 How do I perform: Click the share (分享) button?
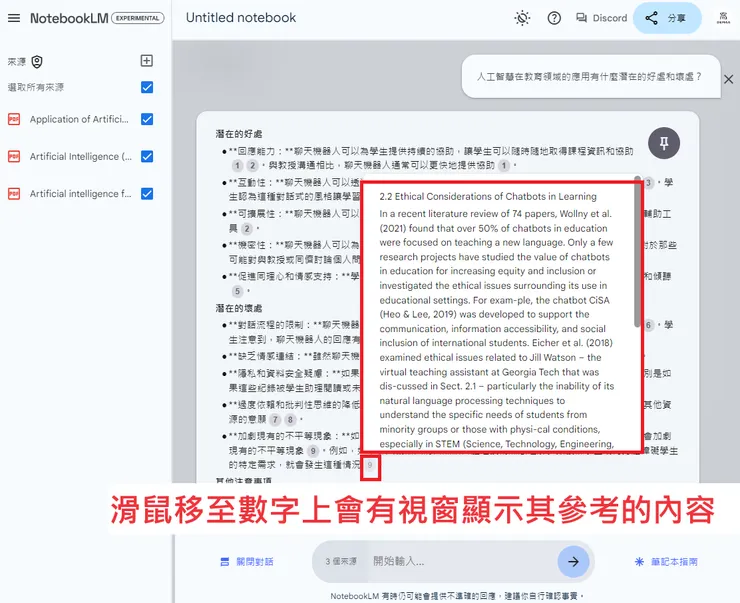point(667,18)
